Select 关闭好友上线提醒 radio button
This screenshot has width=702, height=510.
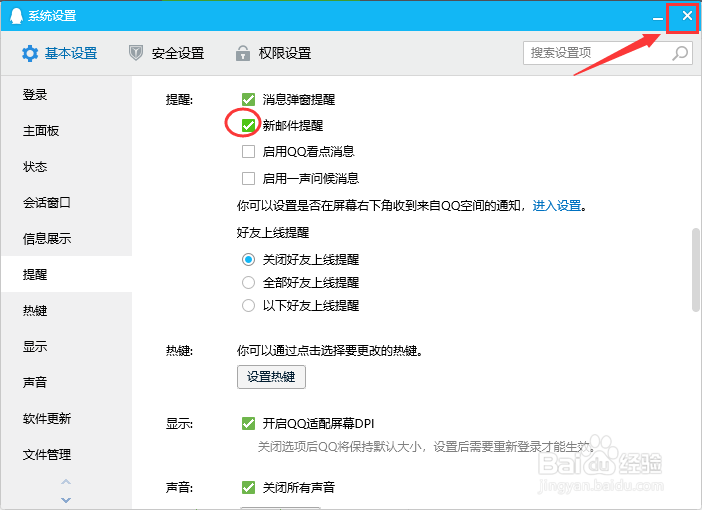pos(248,259)
